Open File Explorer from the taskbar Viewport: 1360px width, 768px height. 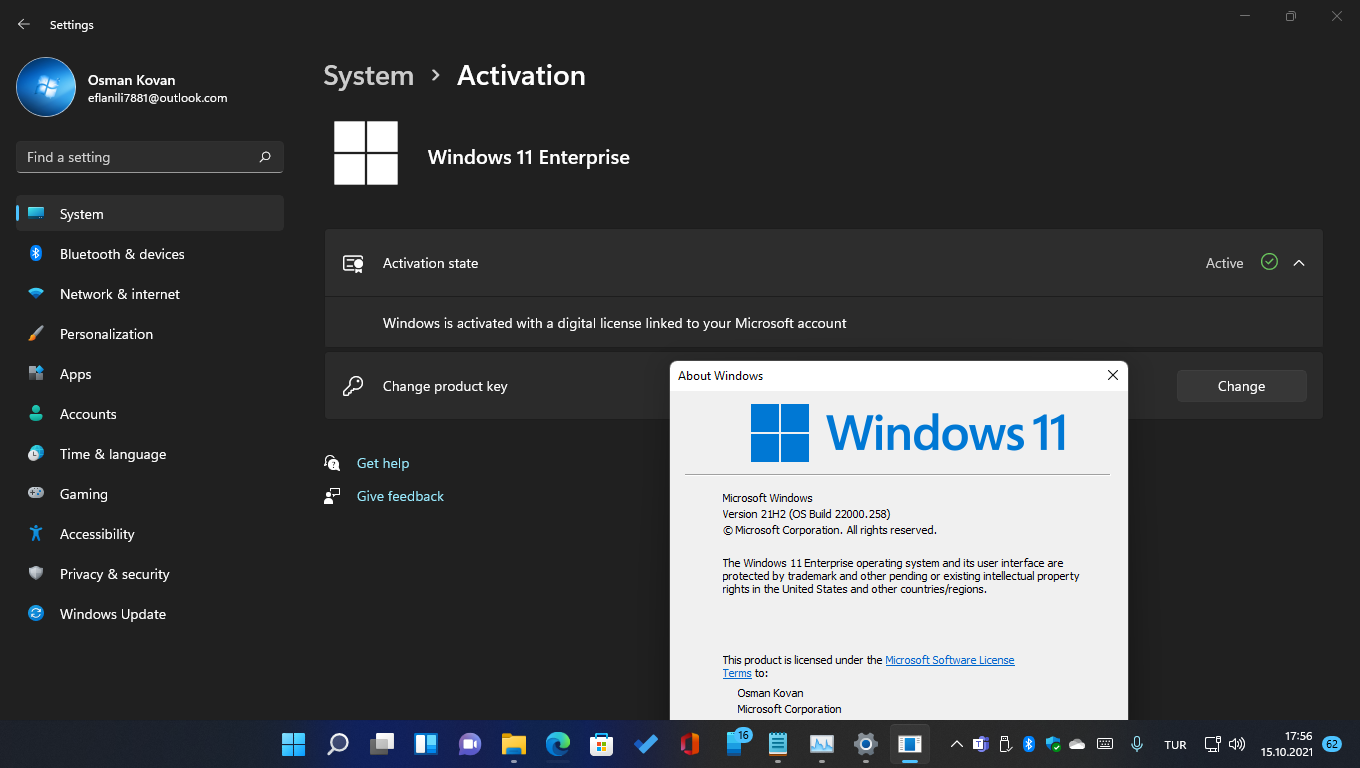click(514, 744)
